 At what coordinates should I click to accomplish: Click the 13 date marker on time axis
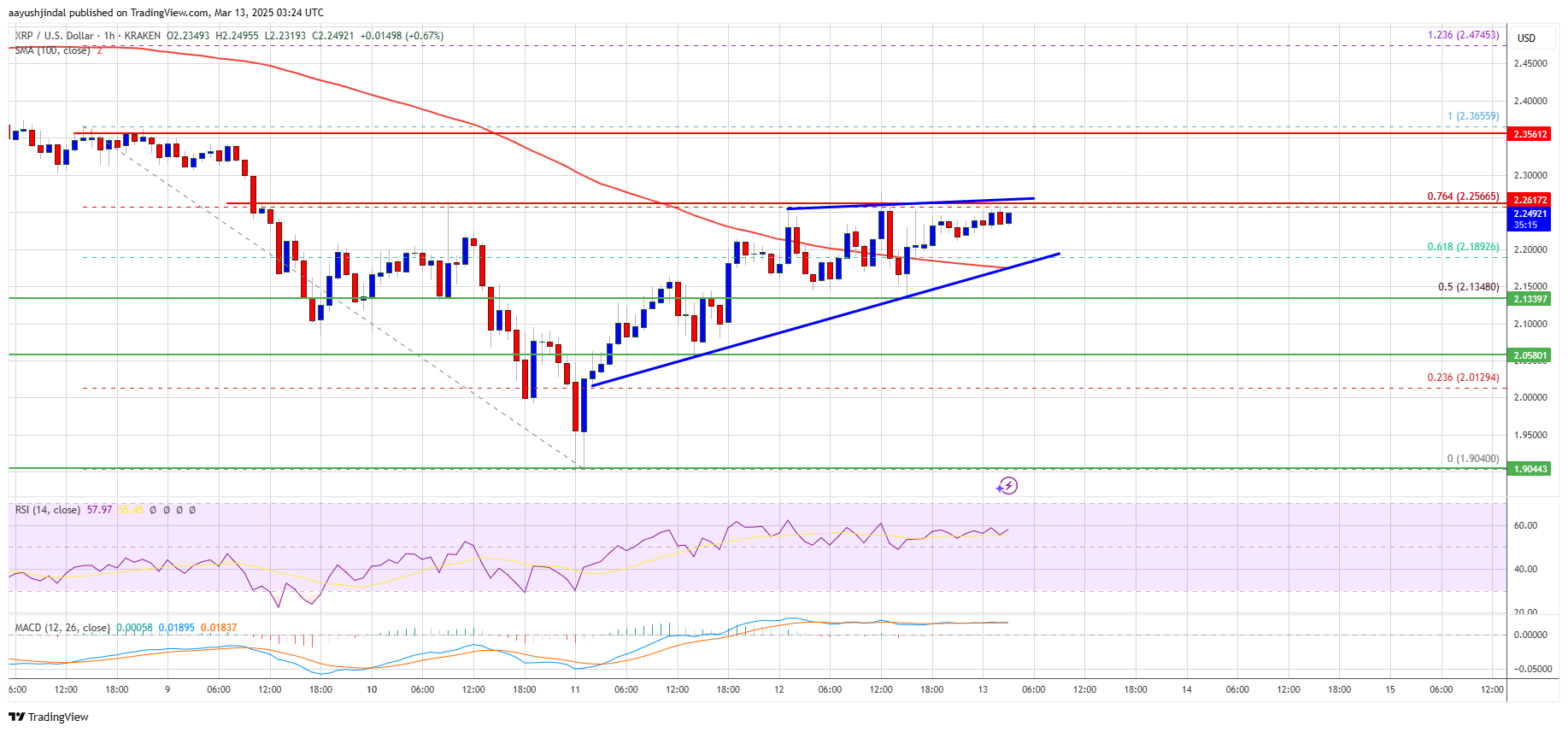point(983,689)
